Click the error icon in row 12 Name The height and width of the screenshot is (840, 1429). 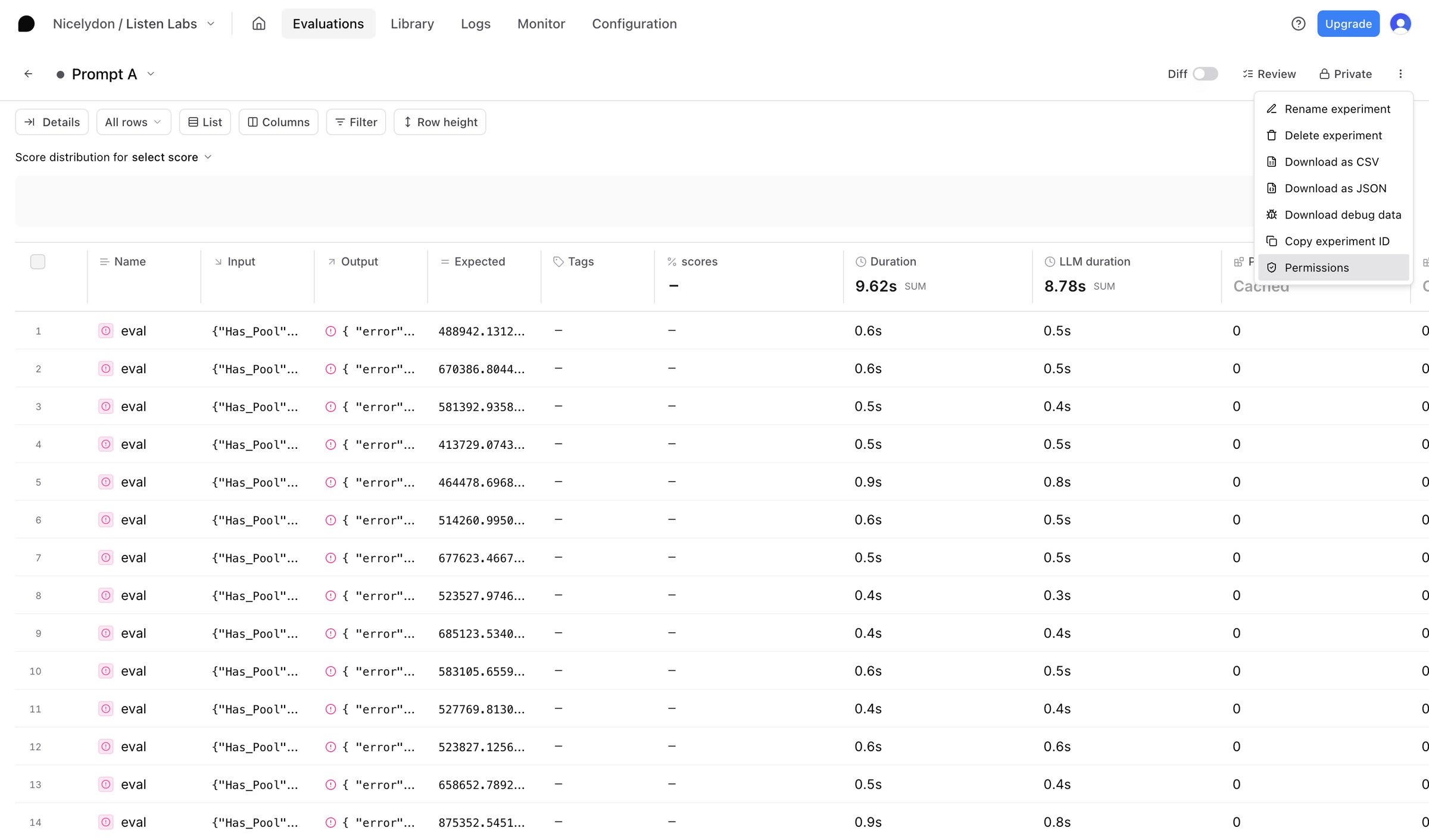point(105,747)
